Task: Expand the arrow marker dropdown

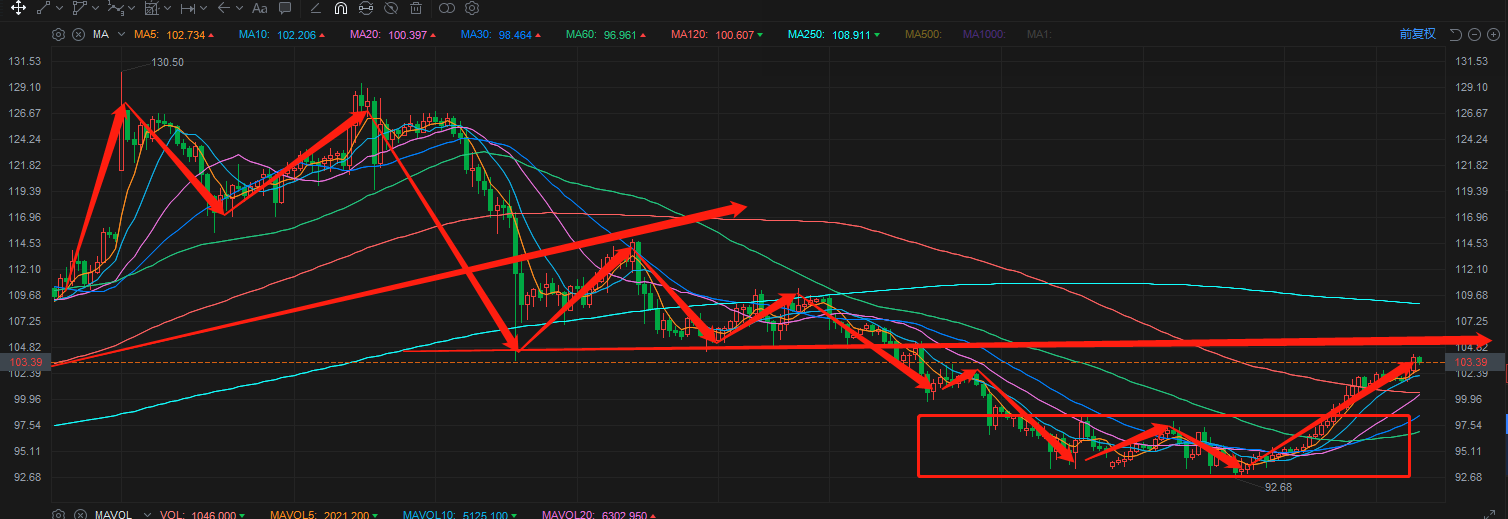Action: (x=240, y=8)
